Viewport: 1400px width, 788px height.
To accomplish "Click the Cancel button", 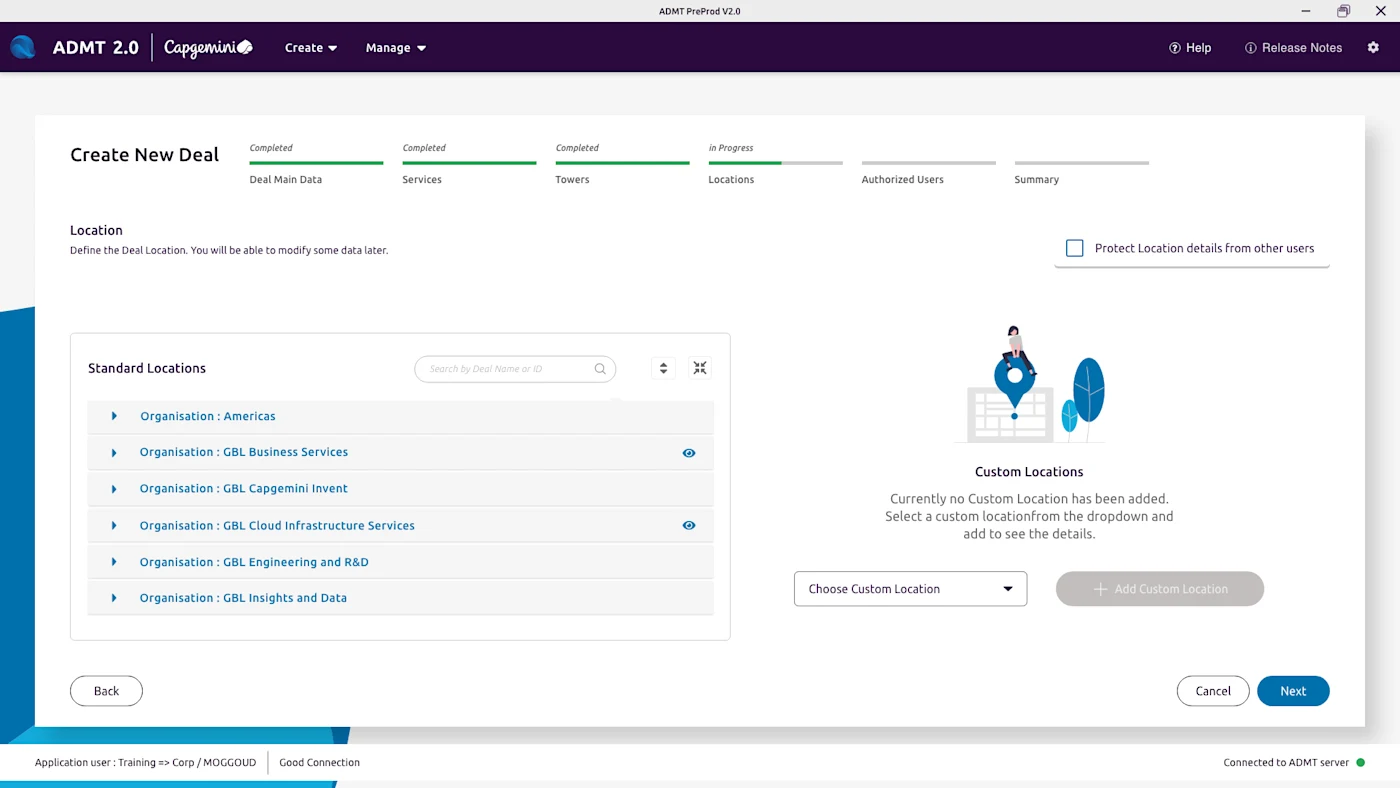I will coord(1213,691).
